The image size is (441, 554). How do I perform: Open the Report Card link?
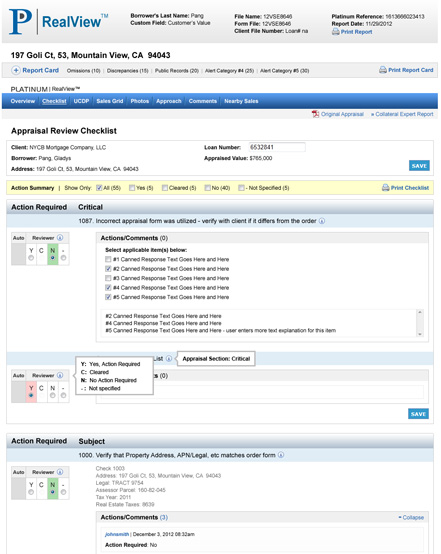41,70
